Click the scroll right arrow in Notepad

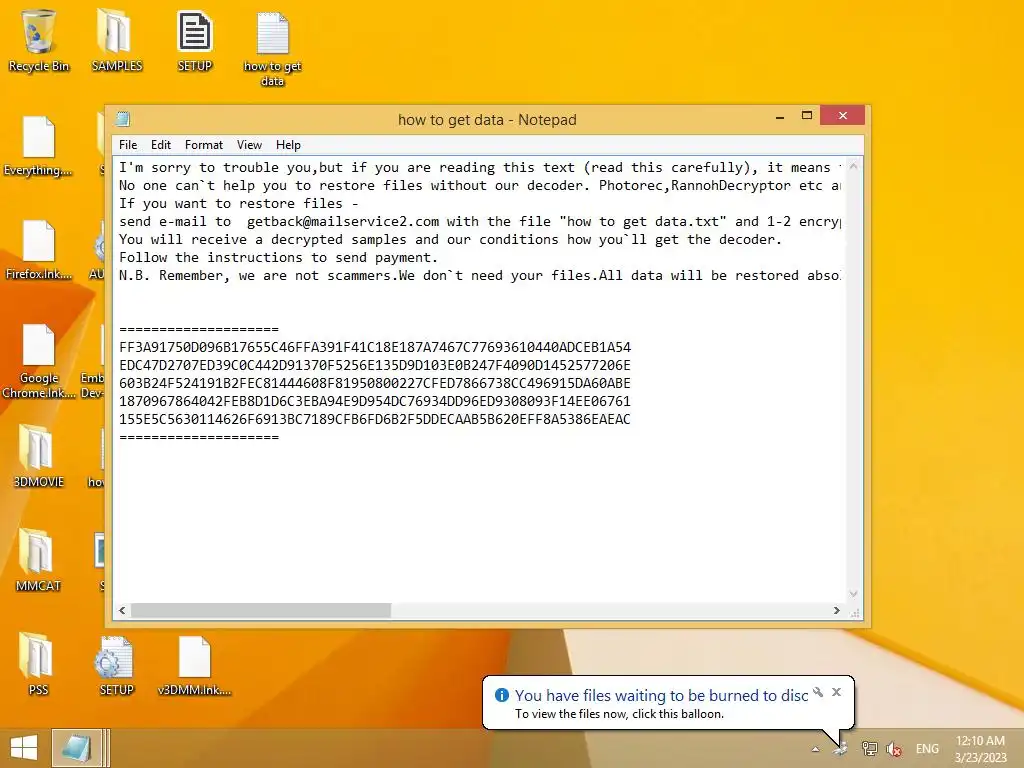(x=837, y=611)
